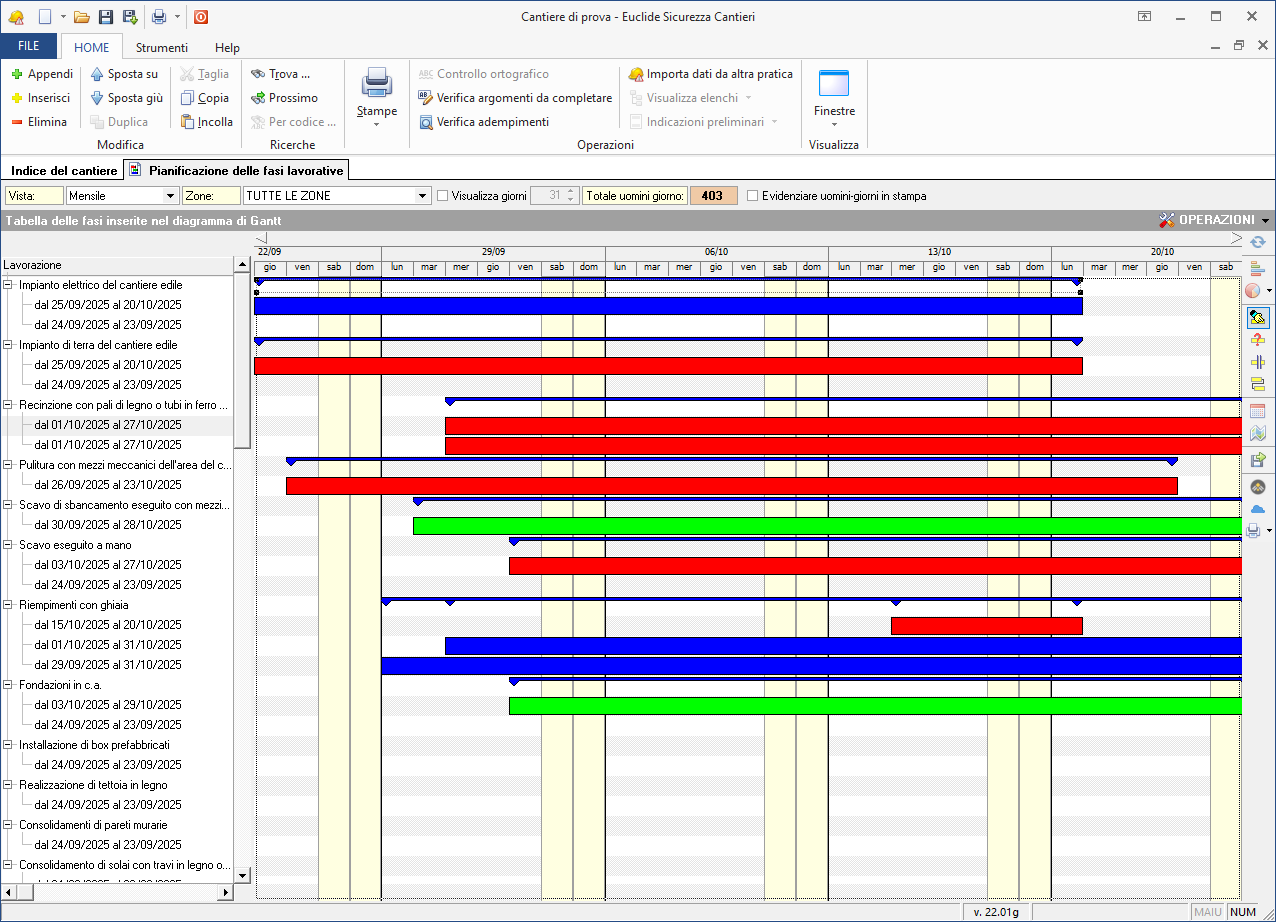This screenshot has width=1276, height=922.
Task: Open the Vista dropdown showing Mensile
Action: [x=170, y=196]
